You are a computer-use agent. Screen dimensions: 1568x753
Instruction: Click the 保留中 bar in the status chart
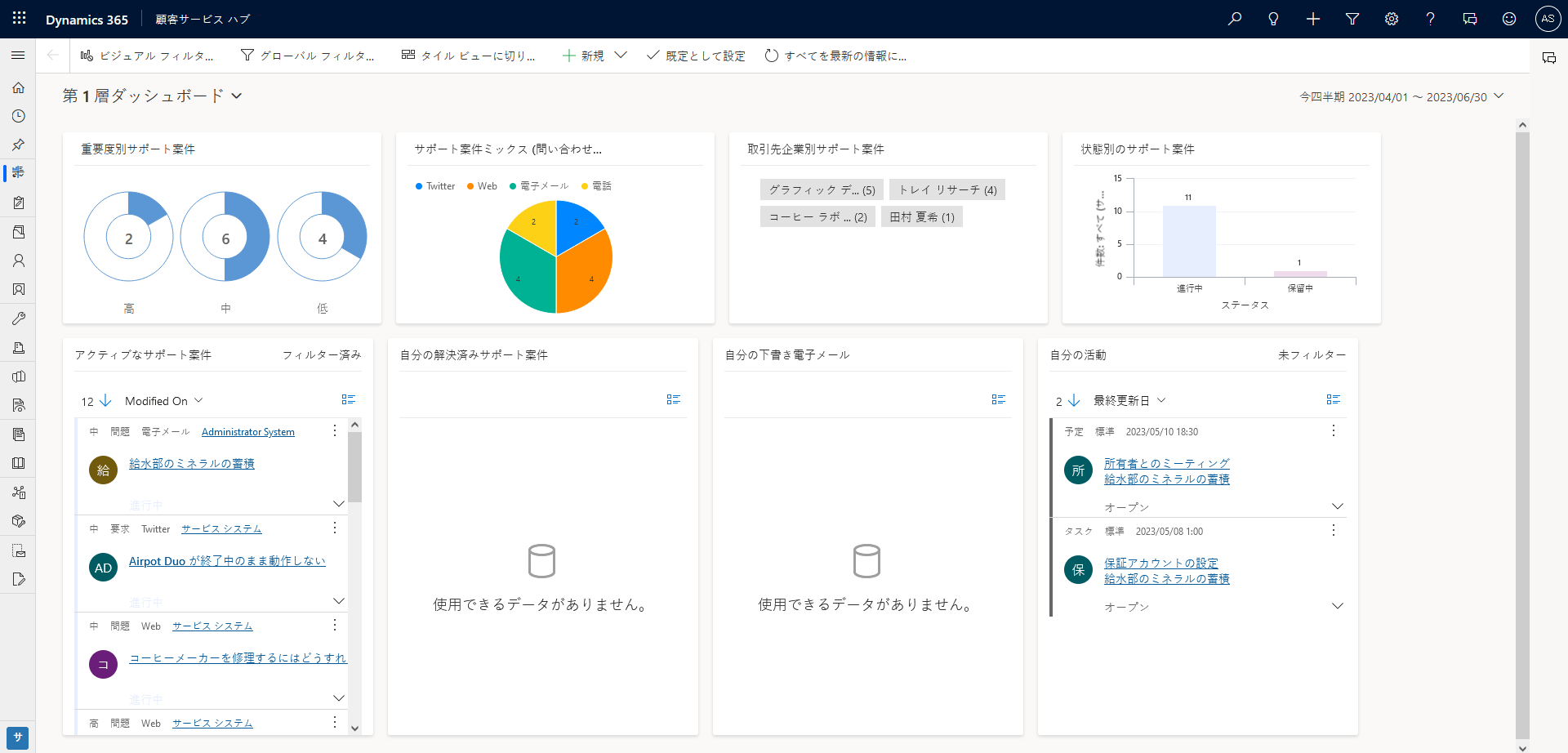tap(1300, 271)
